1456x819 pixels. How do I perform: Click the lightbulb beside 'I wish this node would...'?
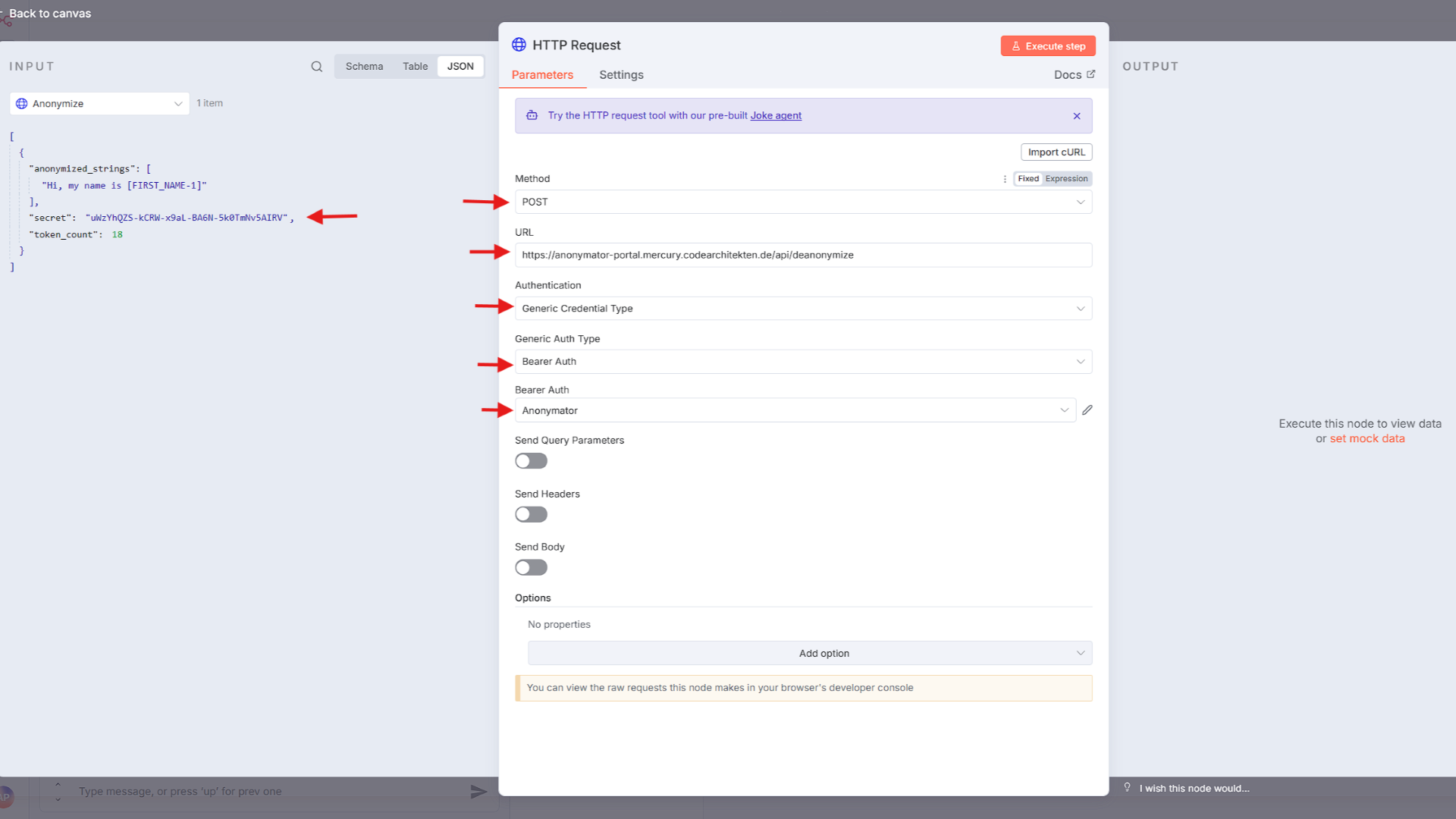(1128, 788)
